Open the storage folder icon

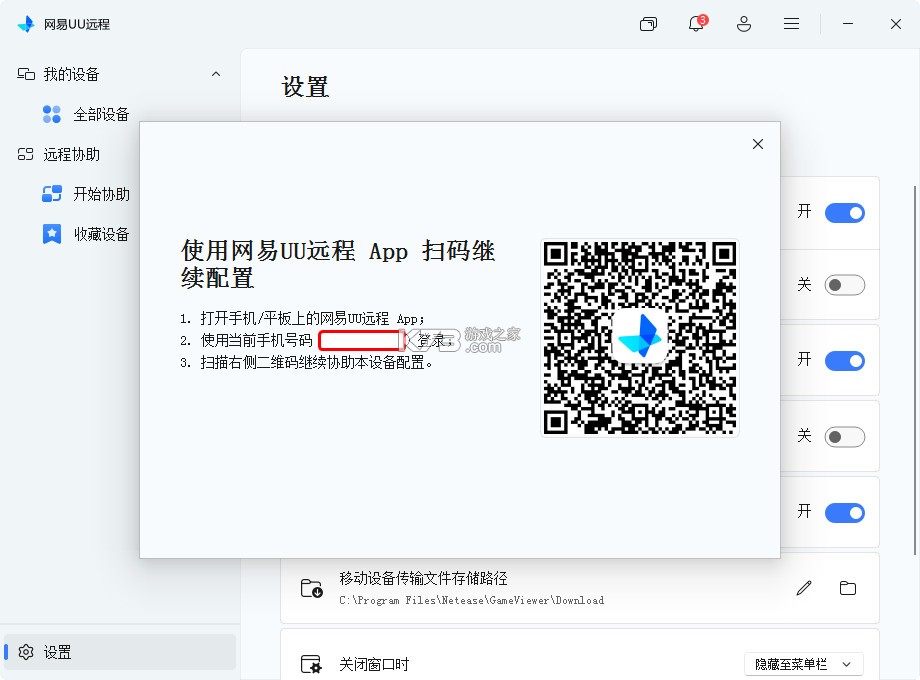[x=848, y=588]
